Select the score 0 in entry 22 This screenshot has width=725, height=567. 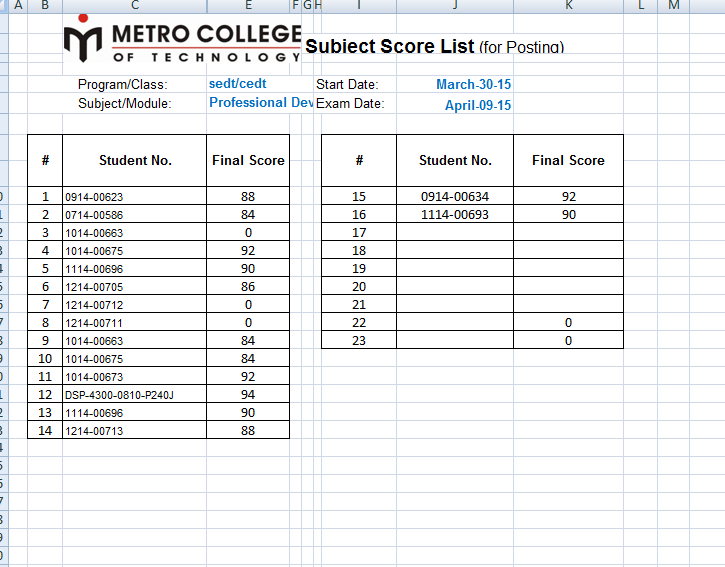(x=569, y=322)
